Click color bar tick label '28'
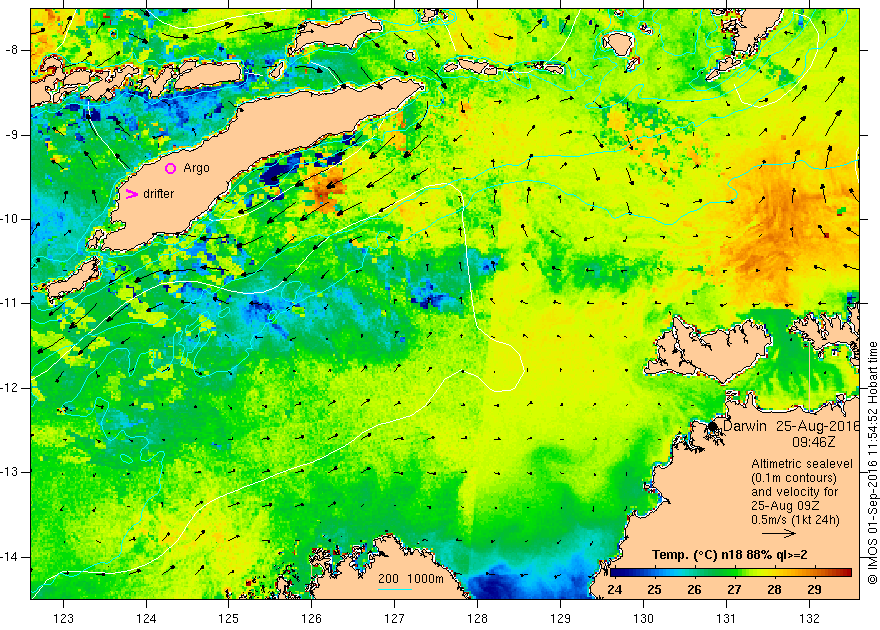The image size is (880, 630). 774,590
